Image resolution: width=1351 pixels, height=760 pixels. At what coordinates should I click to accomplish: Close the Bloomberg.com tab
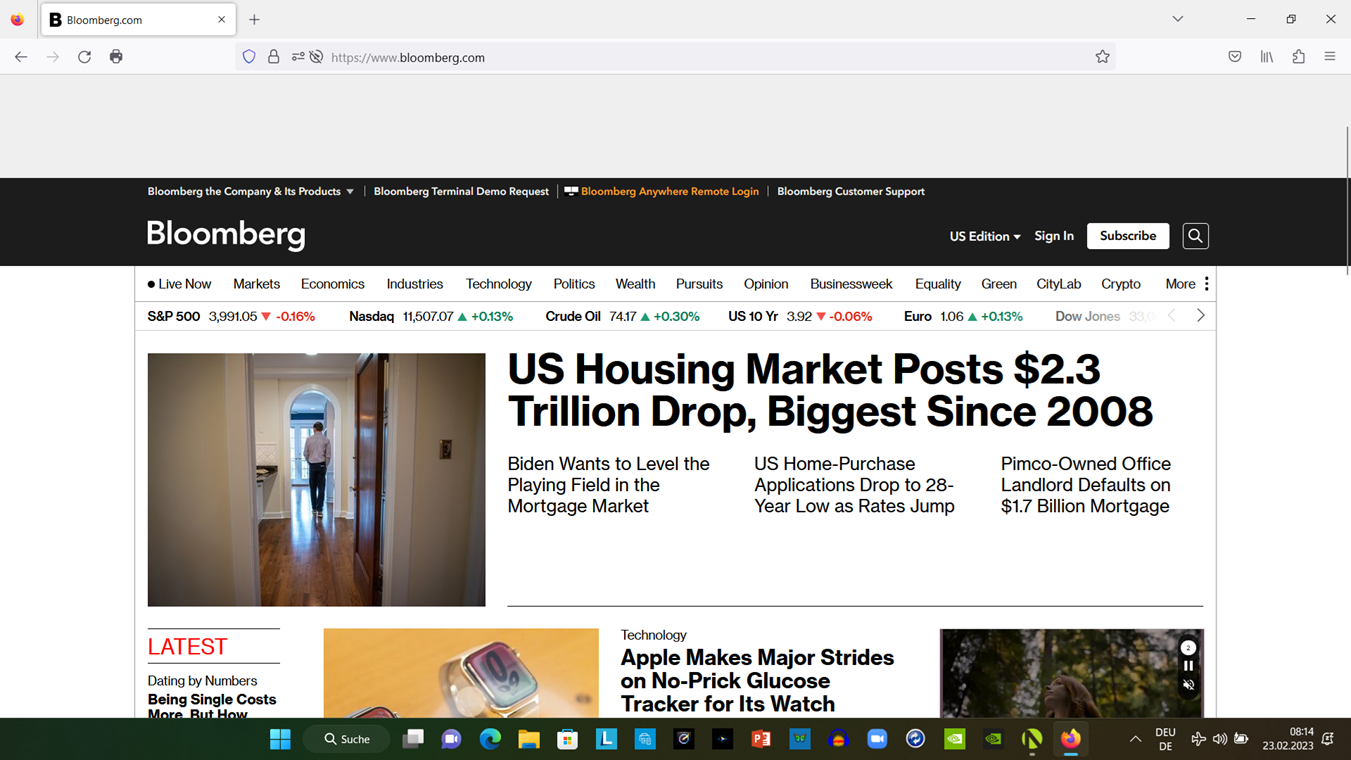point(221,19)
